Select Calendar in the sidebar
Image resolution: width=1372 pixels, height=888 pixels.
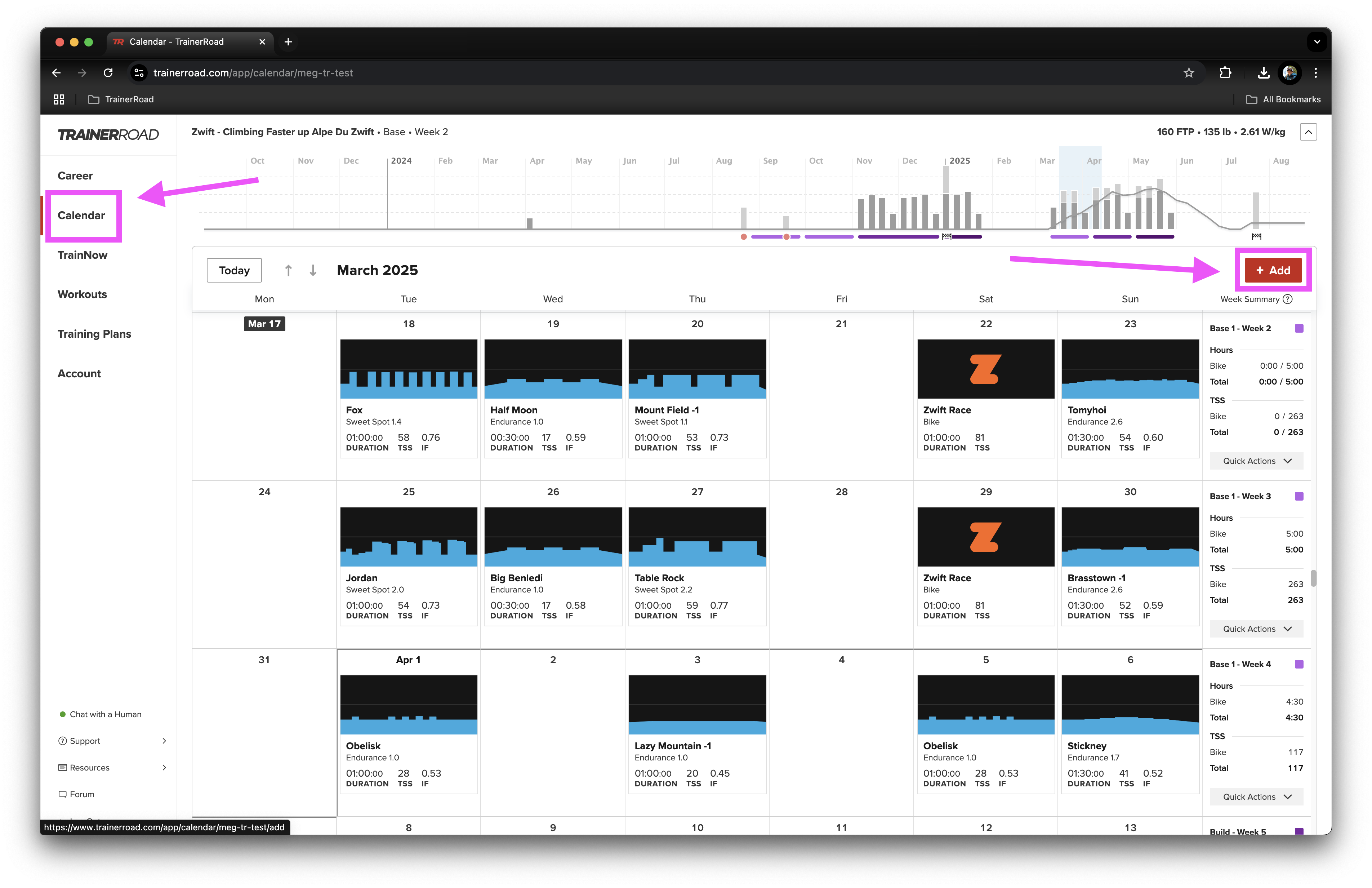click(x=81, y=215)
